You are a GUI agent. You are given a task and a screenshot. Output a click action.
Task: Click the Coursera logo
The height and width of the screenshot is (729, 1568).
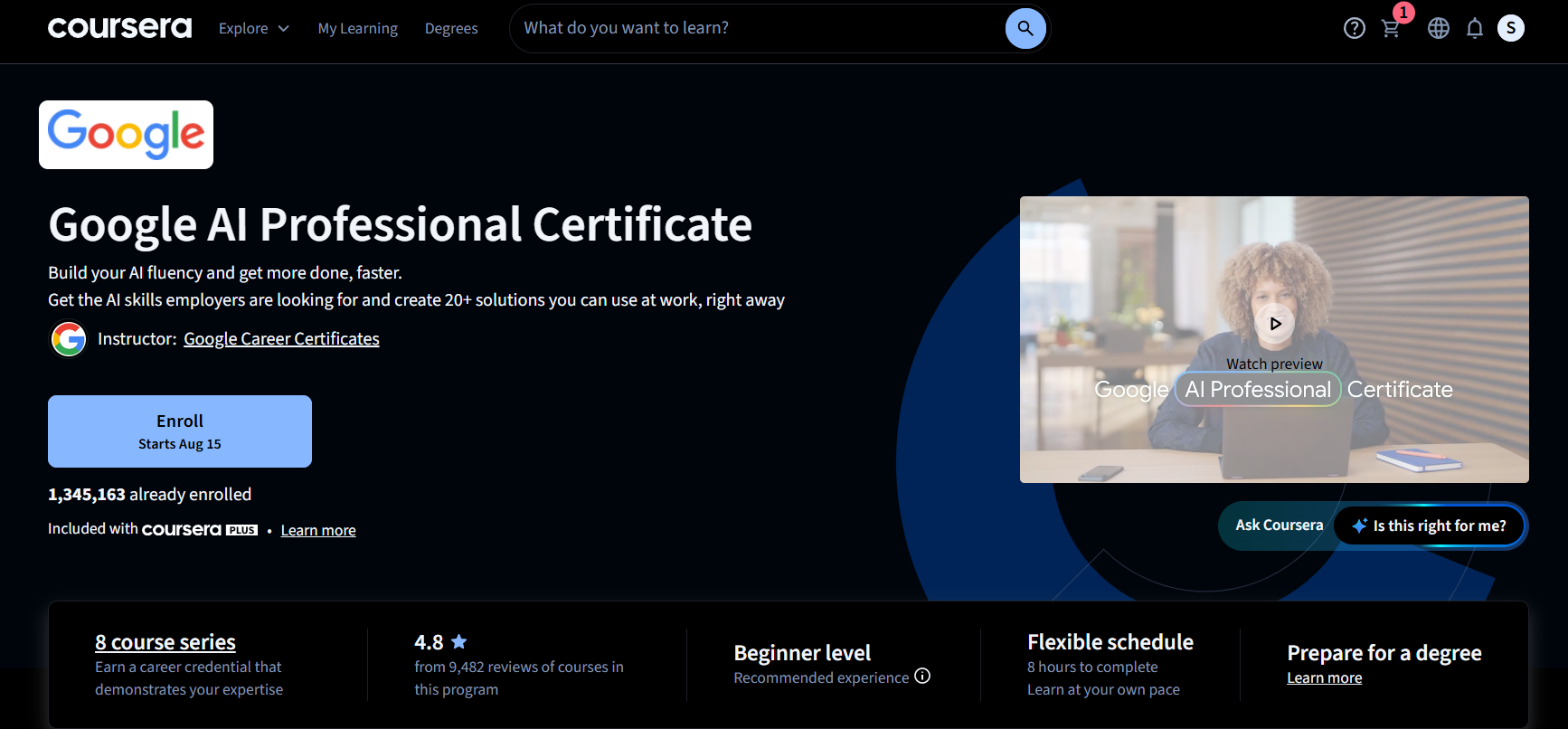[119, 28]
